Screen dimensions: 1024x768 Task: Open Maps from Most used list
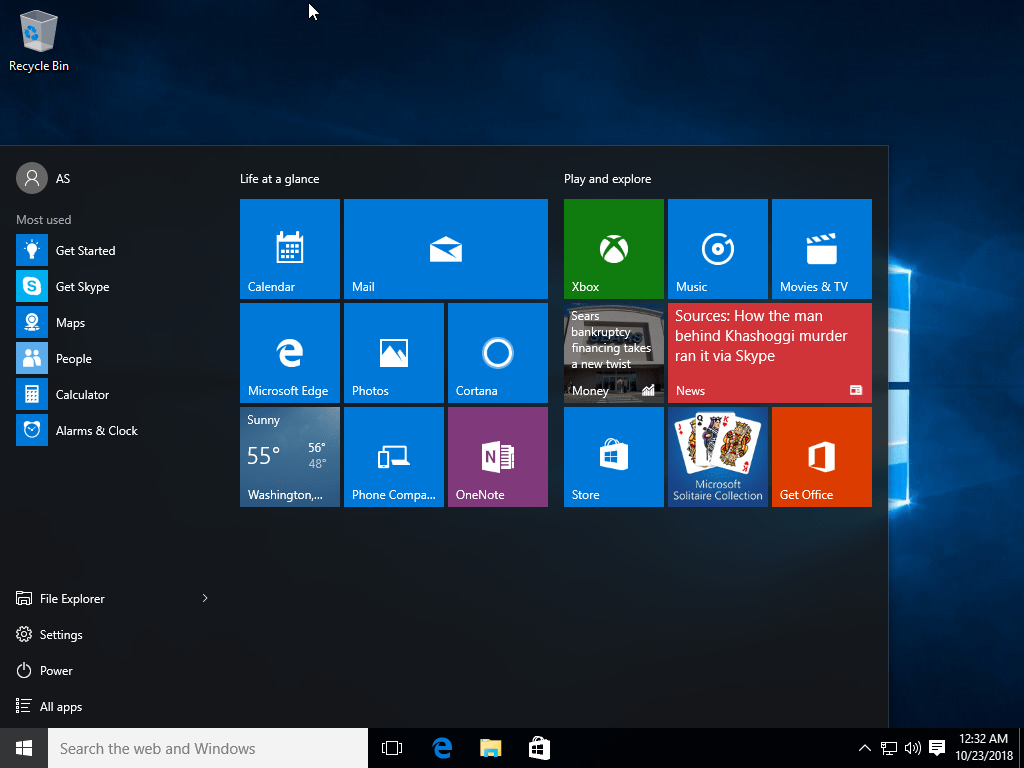point(111,323)
